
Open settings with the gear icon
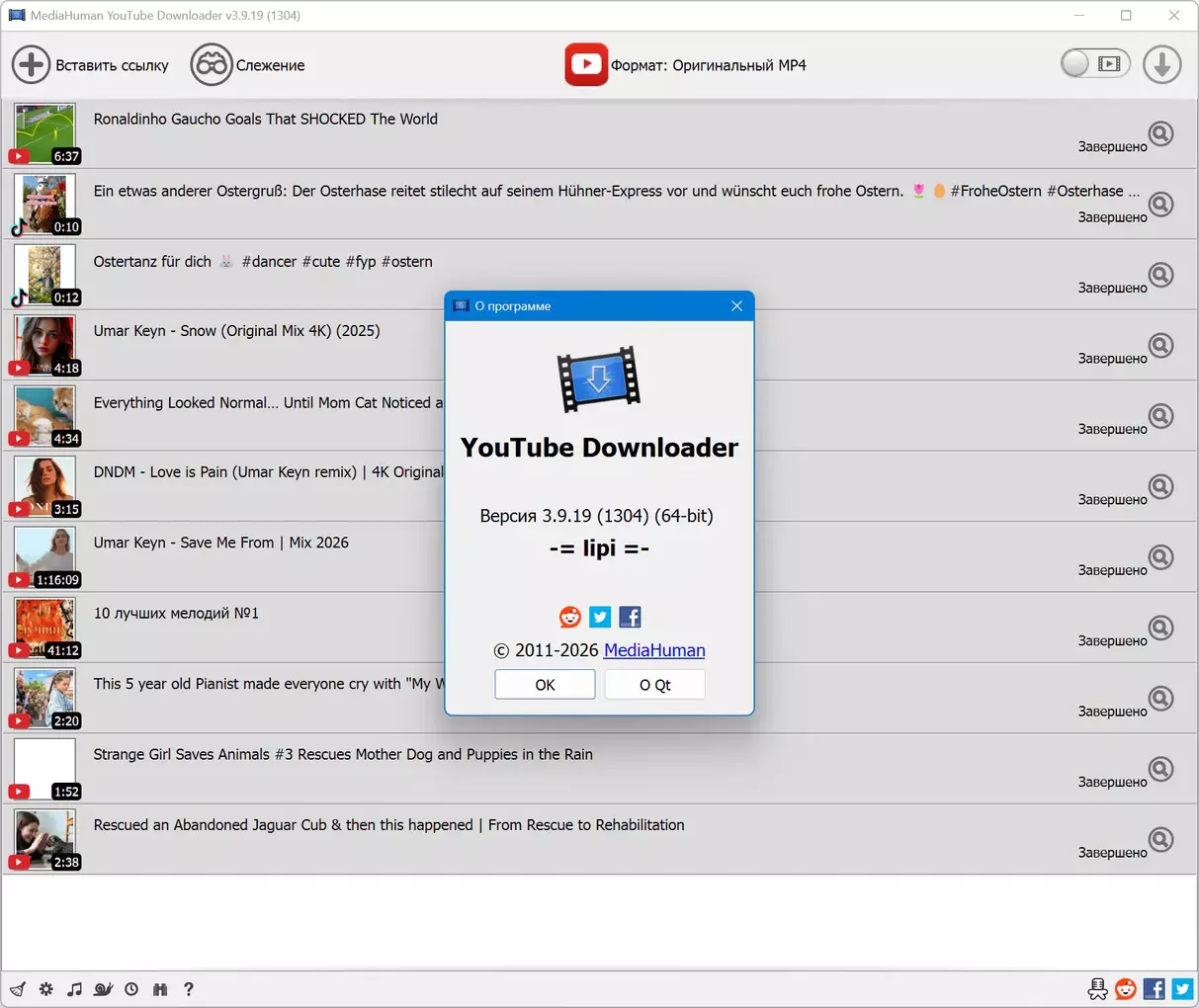46,989
